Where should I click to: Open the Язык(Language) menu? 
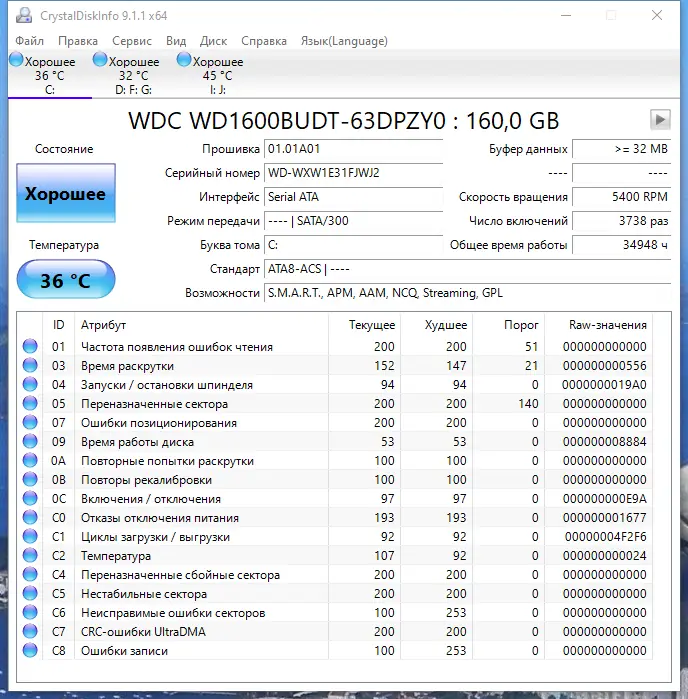(x=344, y=41)
